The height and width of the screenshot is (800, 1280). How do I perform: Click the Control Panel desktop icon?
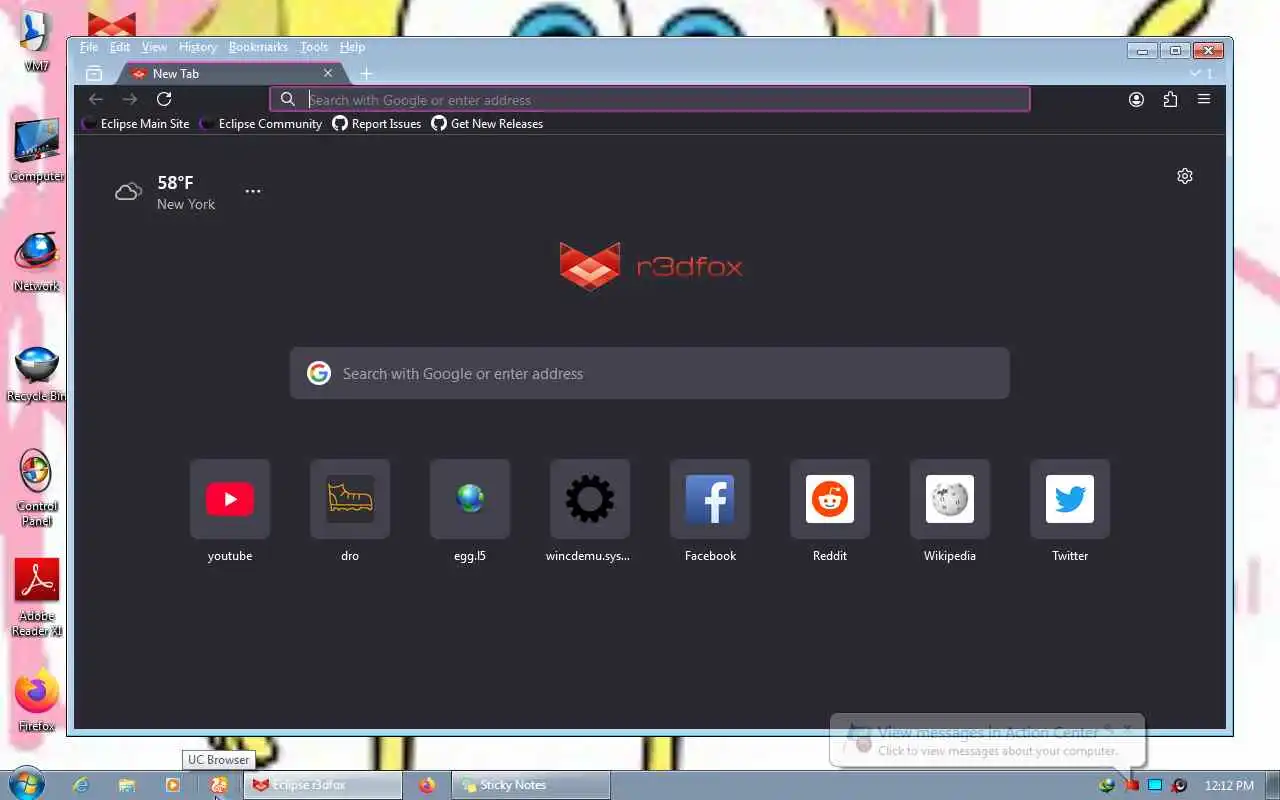37,487
